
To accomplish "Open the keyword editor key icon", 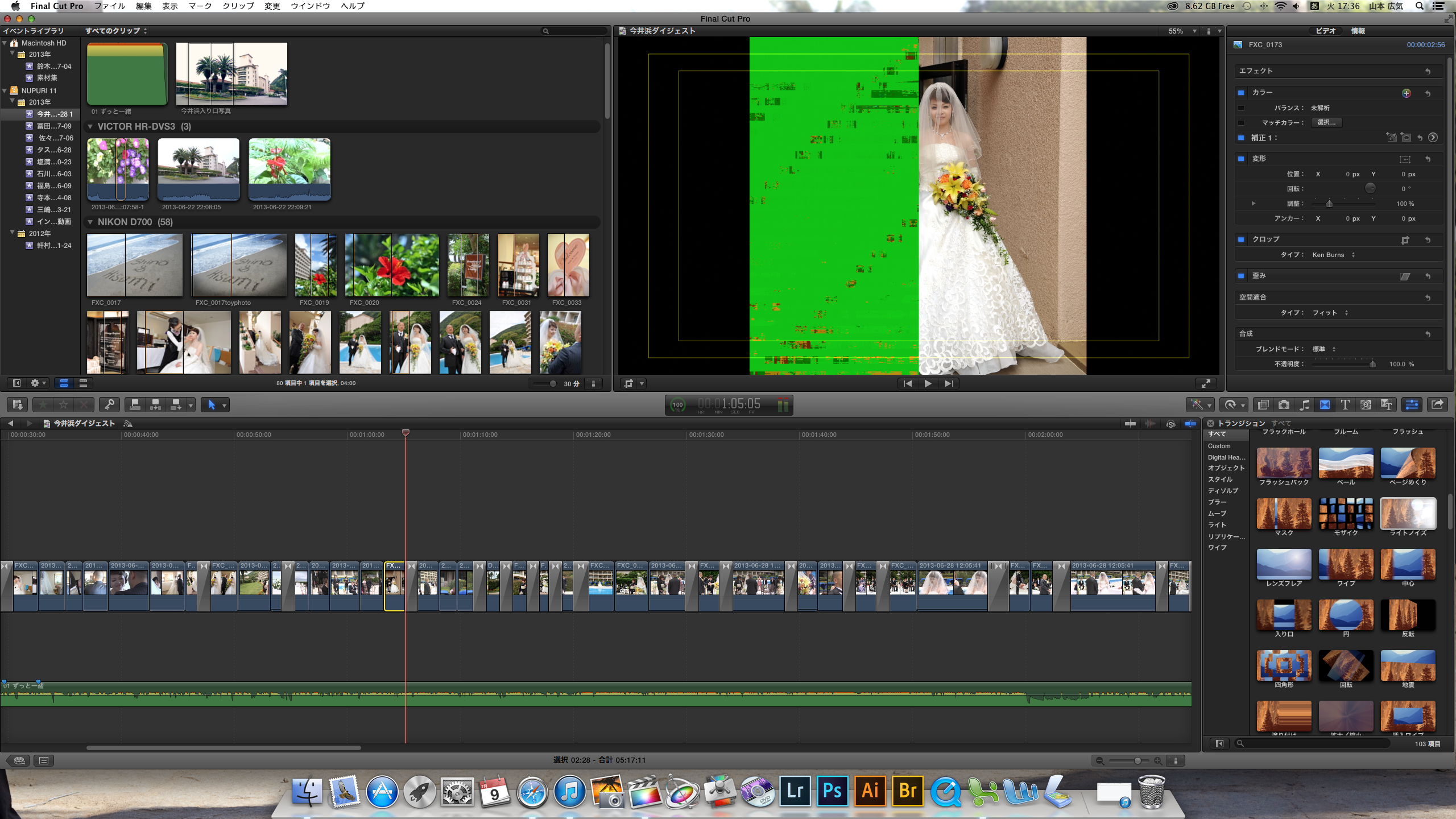I will point(109,404).
